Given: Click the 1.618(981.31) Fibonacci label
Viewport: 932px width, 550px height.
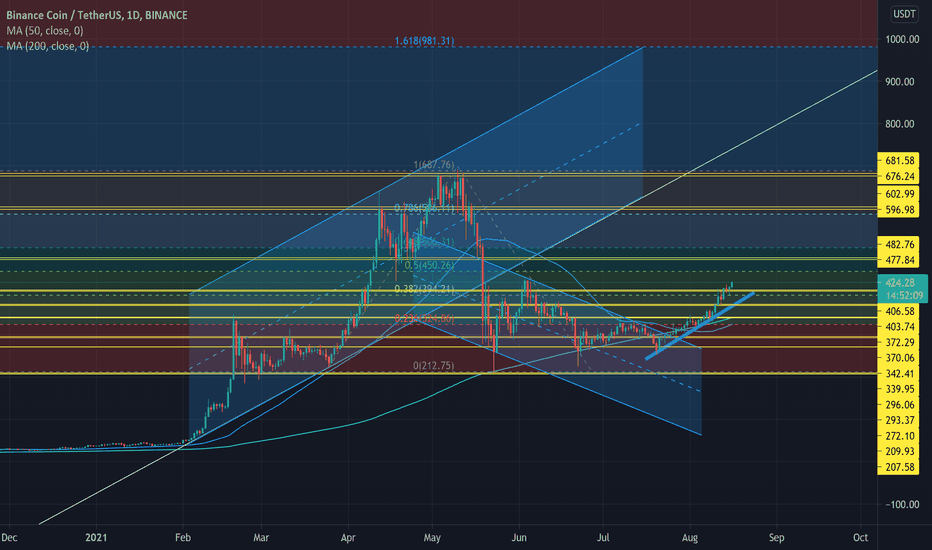Looking at the screenshot, I should (x=424, y=41).
